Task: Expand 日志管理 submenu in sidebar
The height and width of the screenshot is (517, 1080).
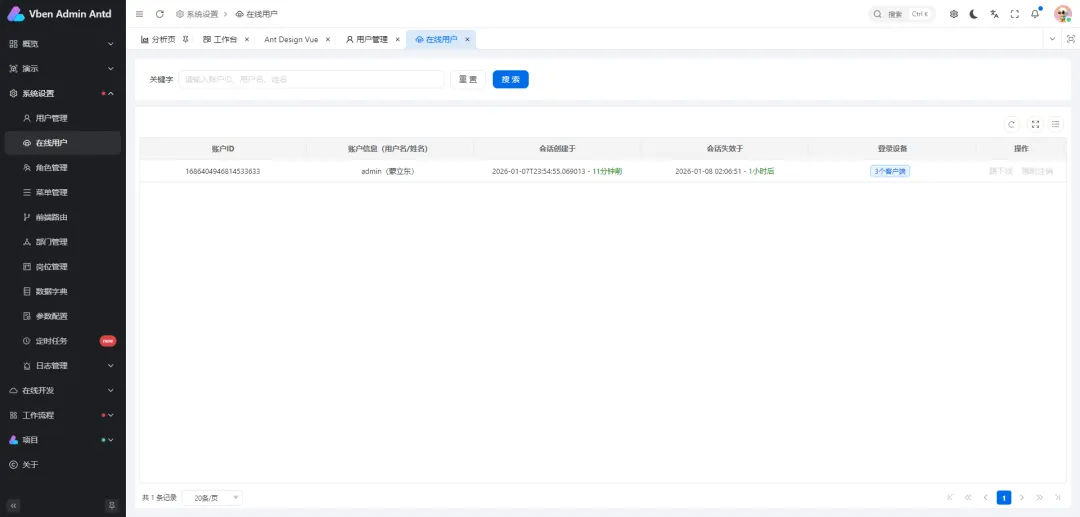Action: (x=63, y=366)
